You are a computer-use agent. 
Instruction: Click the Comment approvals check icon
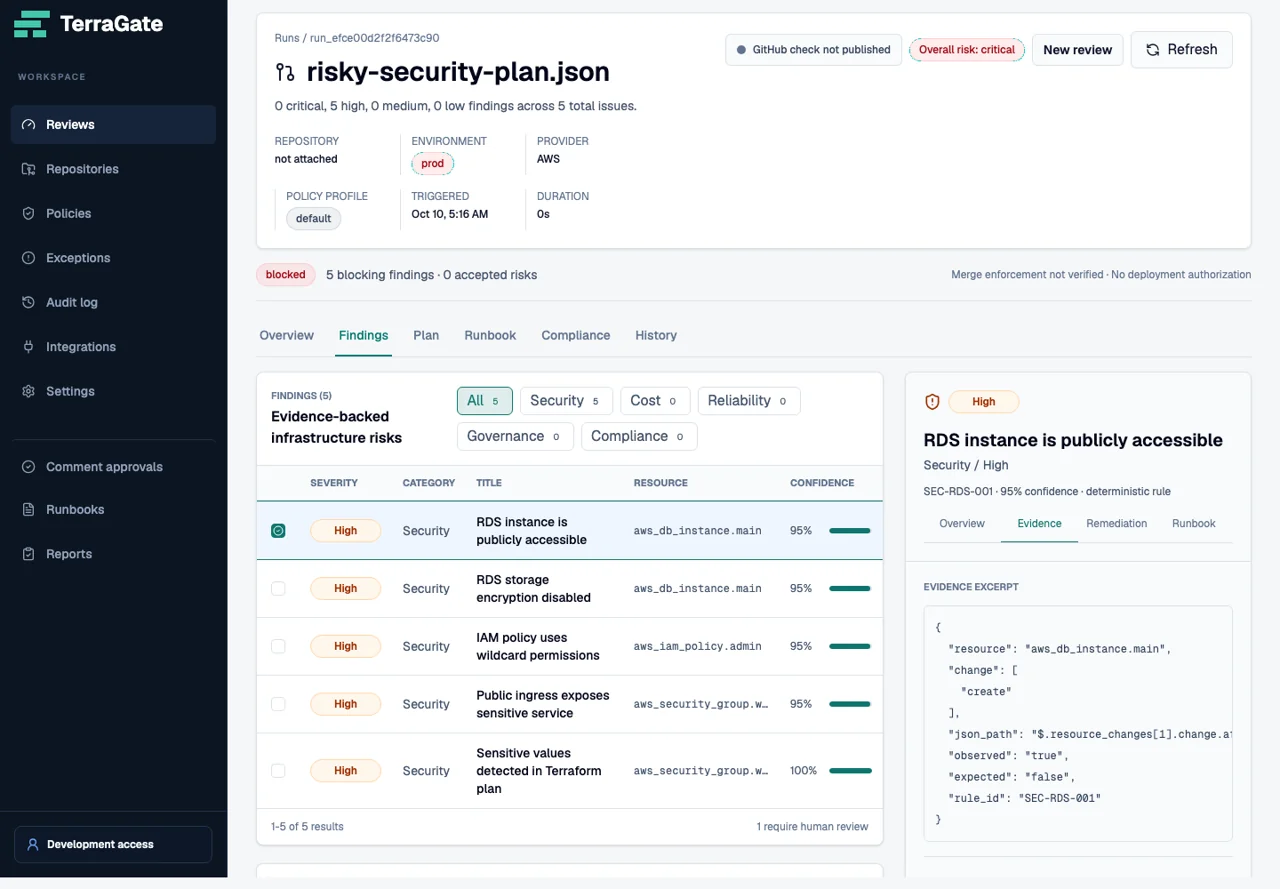click(28, 467)
